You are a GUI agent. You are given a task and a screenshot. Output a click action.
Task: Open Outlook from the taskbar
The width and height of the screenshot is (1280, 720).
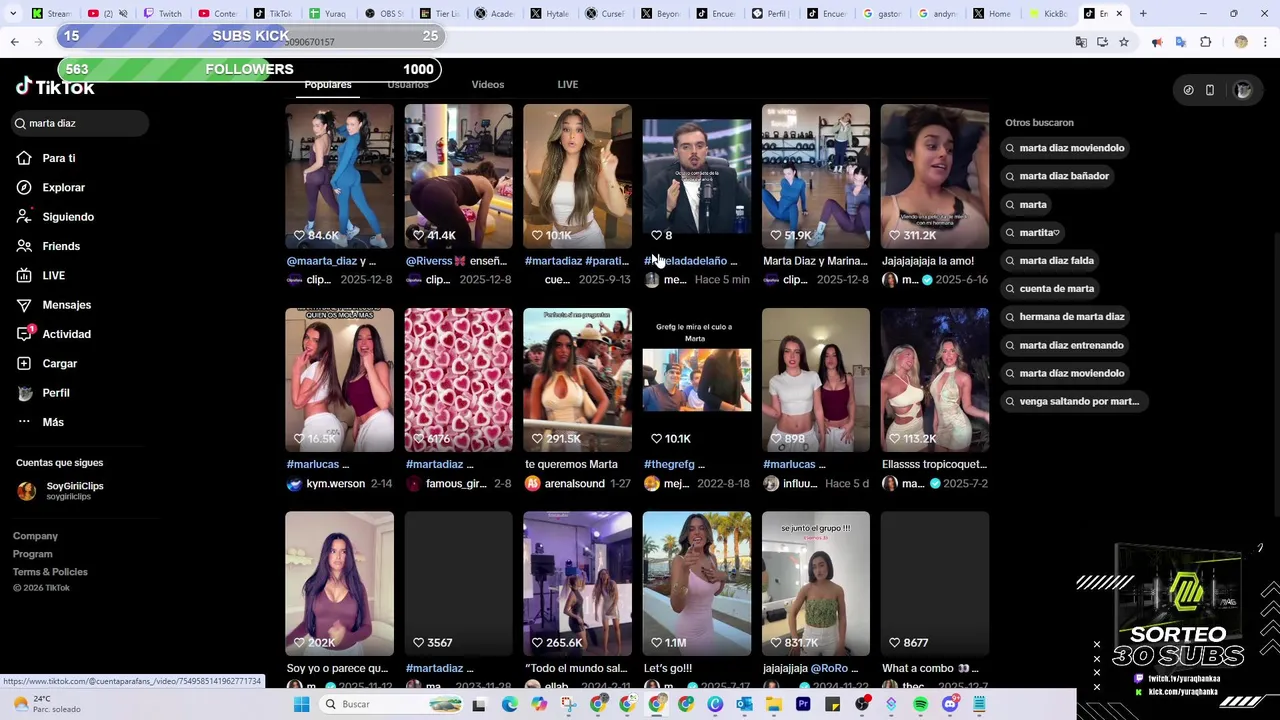744,704
